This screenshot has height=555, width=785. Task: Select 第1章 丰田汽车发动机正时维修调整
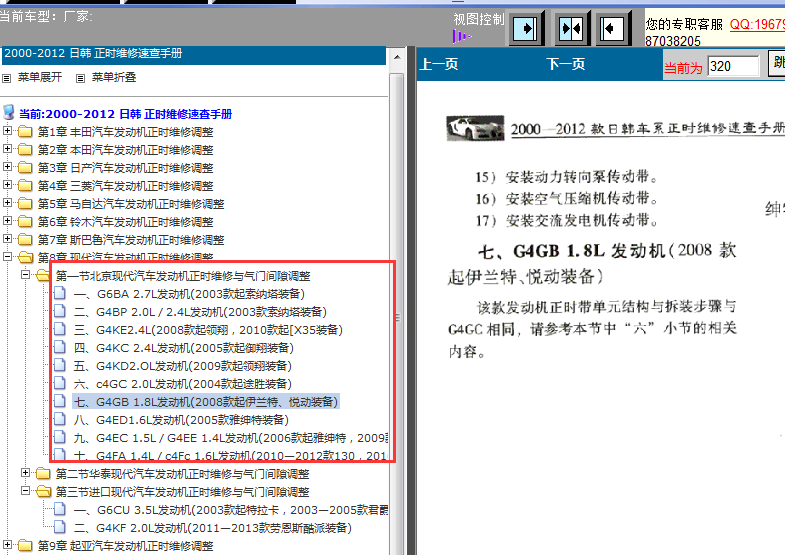126,132
